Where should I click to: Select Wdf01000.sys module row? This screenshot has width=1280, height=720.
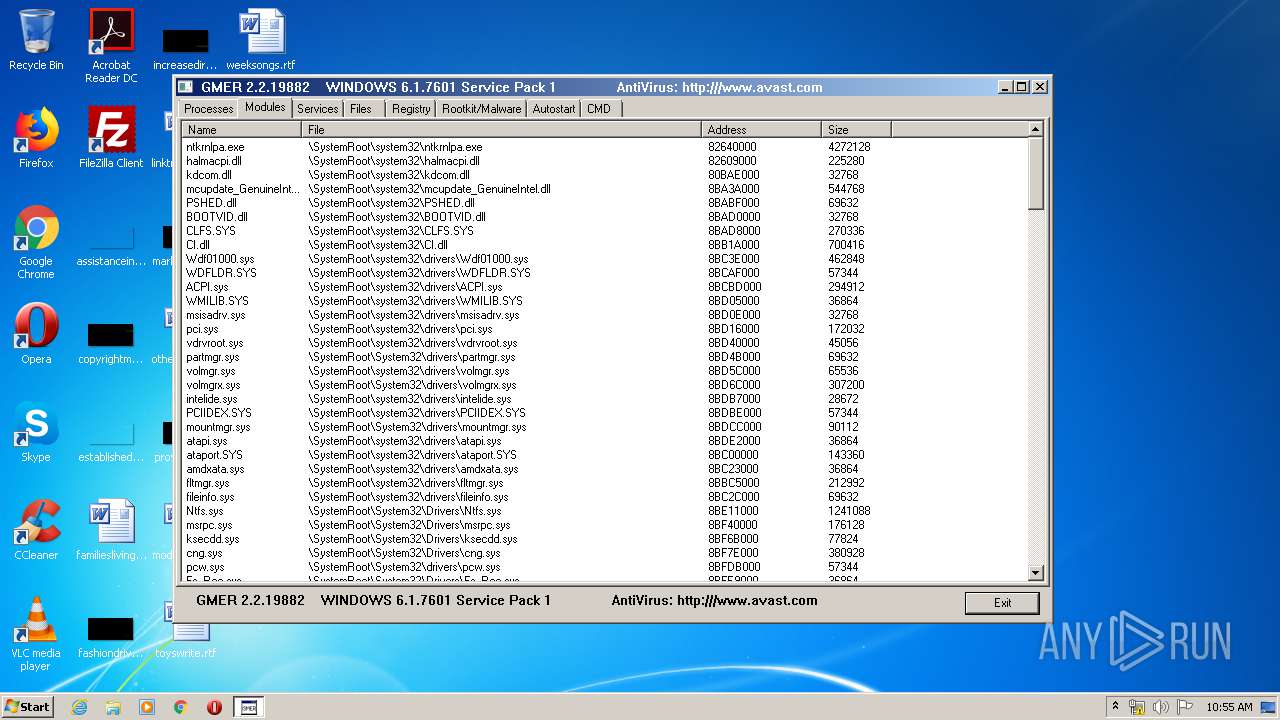pyautogui.click(x=606, y=259)
